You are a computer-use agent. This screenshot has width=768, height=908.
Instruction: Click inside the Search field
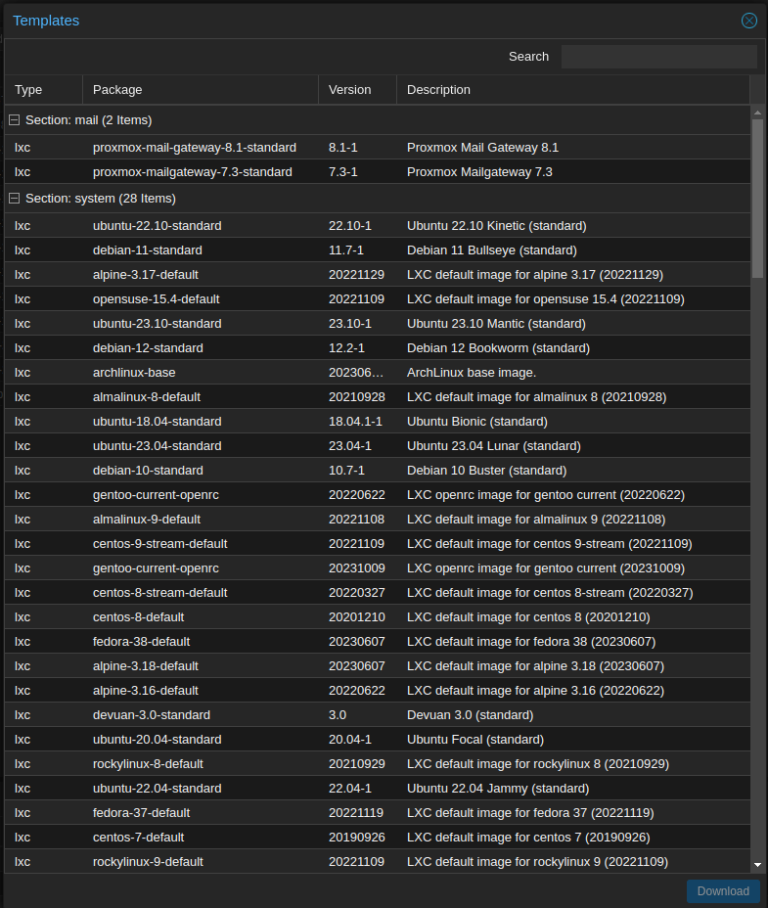point(658,56)
